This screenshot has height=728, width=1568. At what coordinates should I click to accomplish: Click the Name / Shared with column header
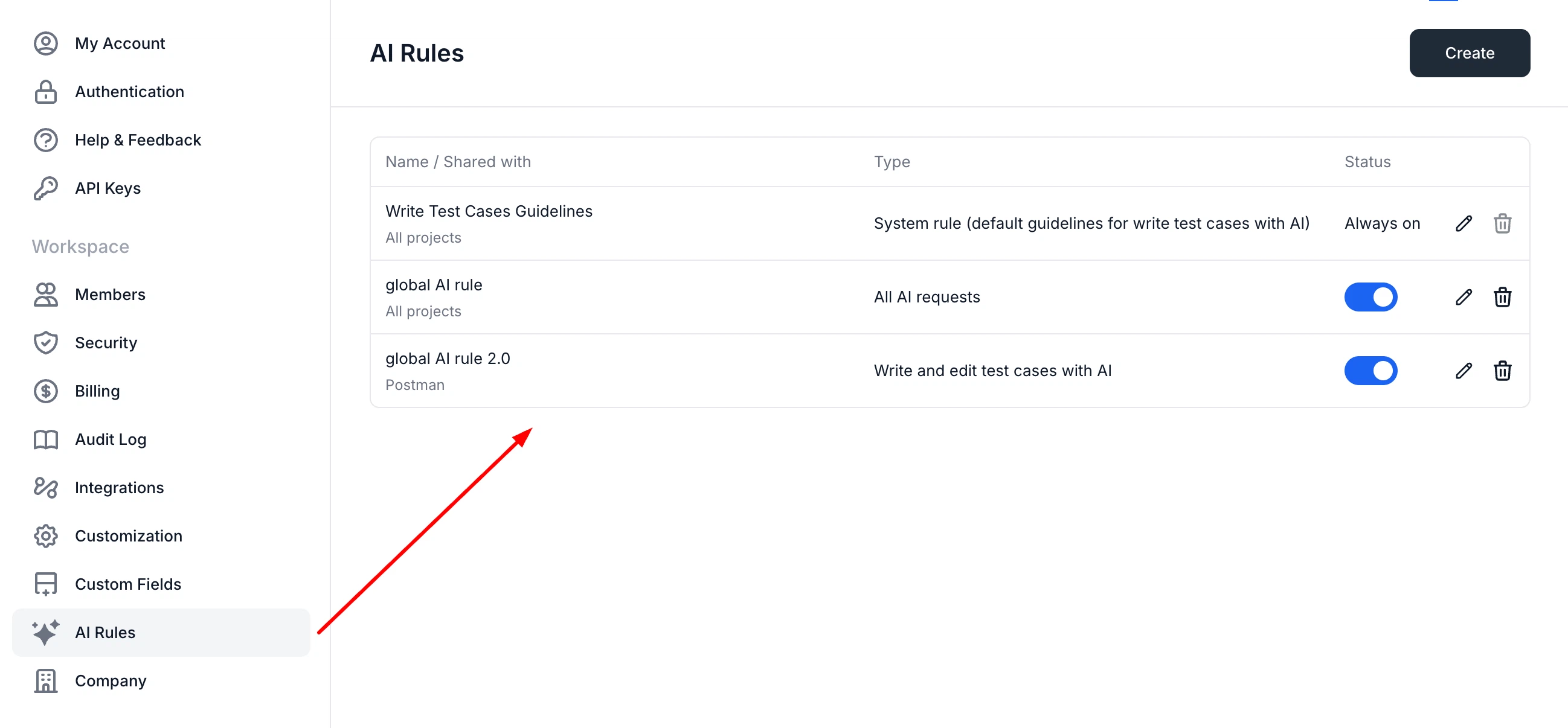(x=458, y=161)
